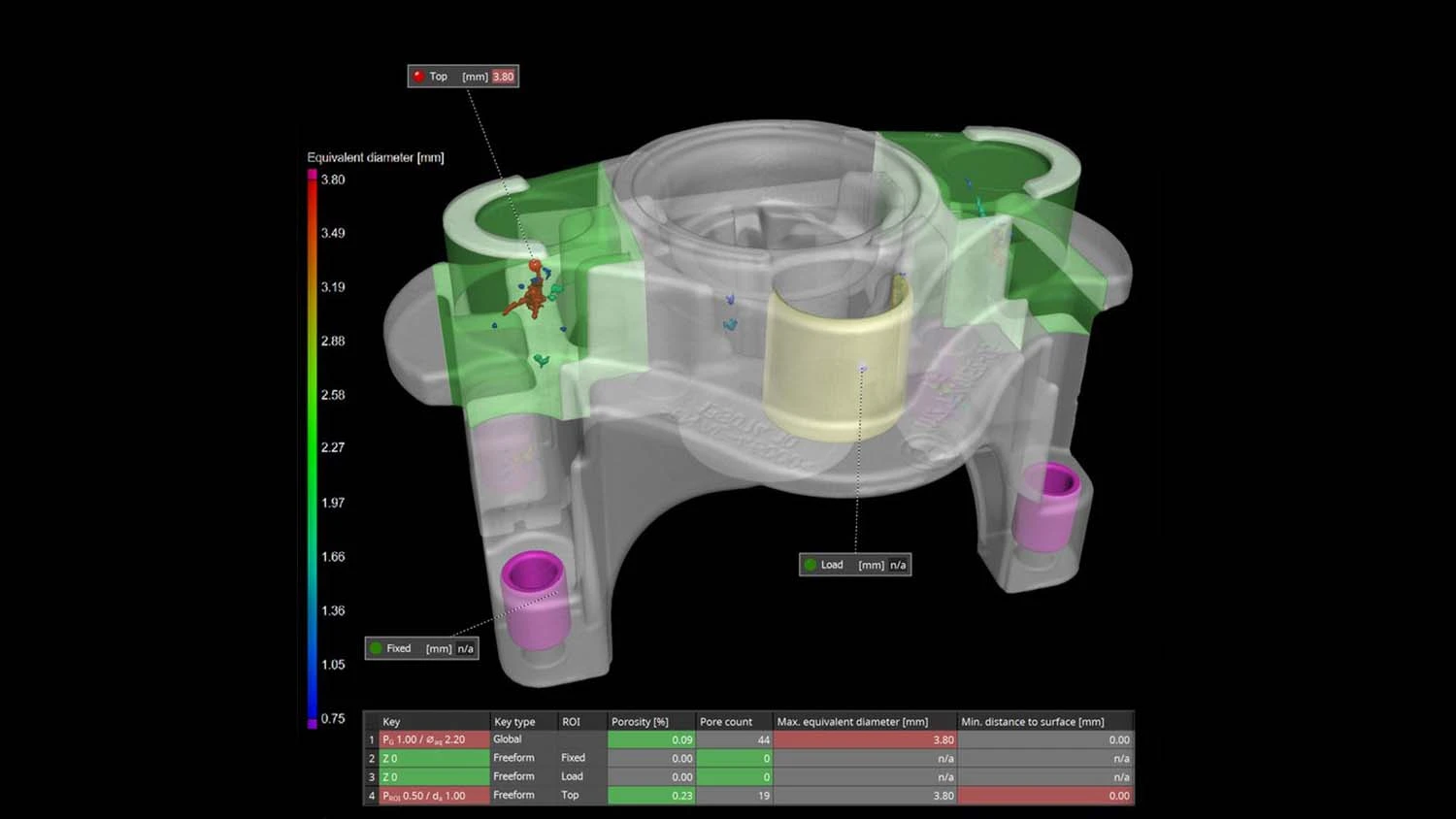The height and width of the screenshot is (819, 1456).
Task: Select table row number 4
Action: 371,796
